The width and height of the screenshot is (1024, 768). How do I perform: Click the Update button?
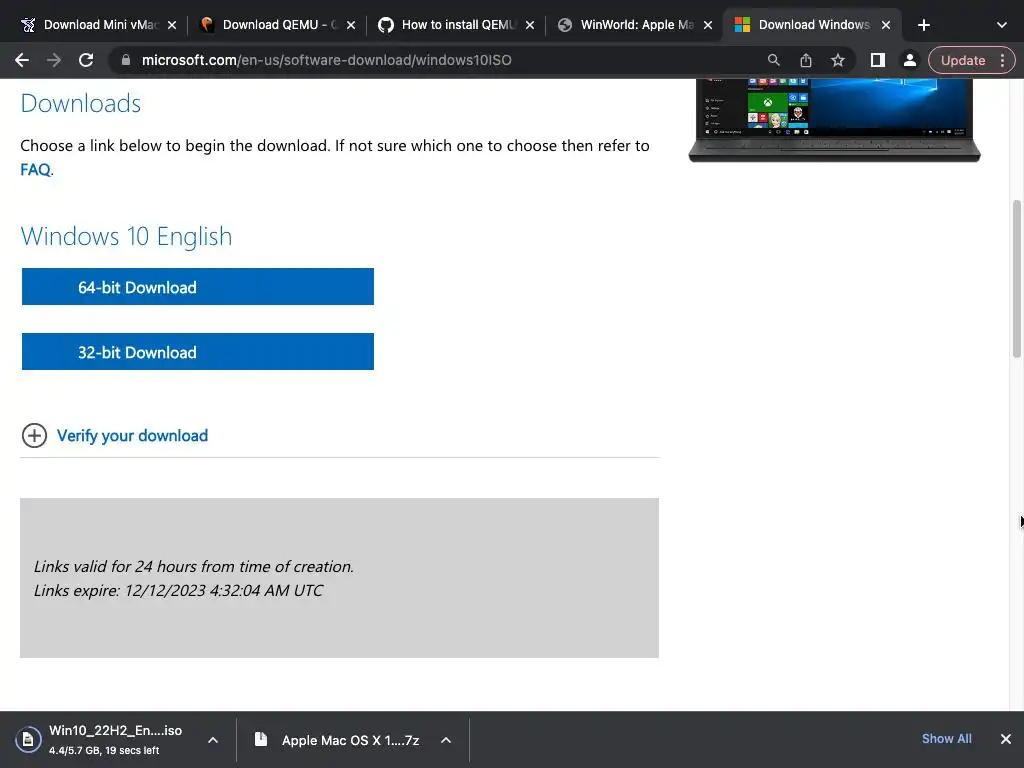click(963, 60)
